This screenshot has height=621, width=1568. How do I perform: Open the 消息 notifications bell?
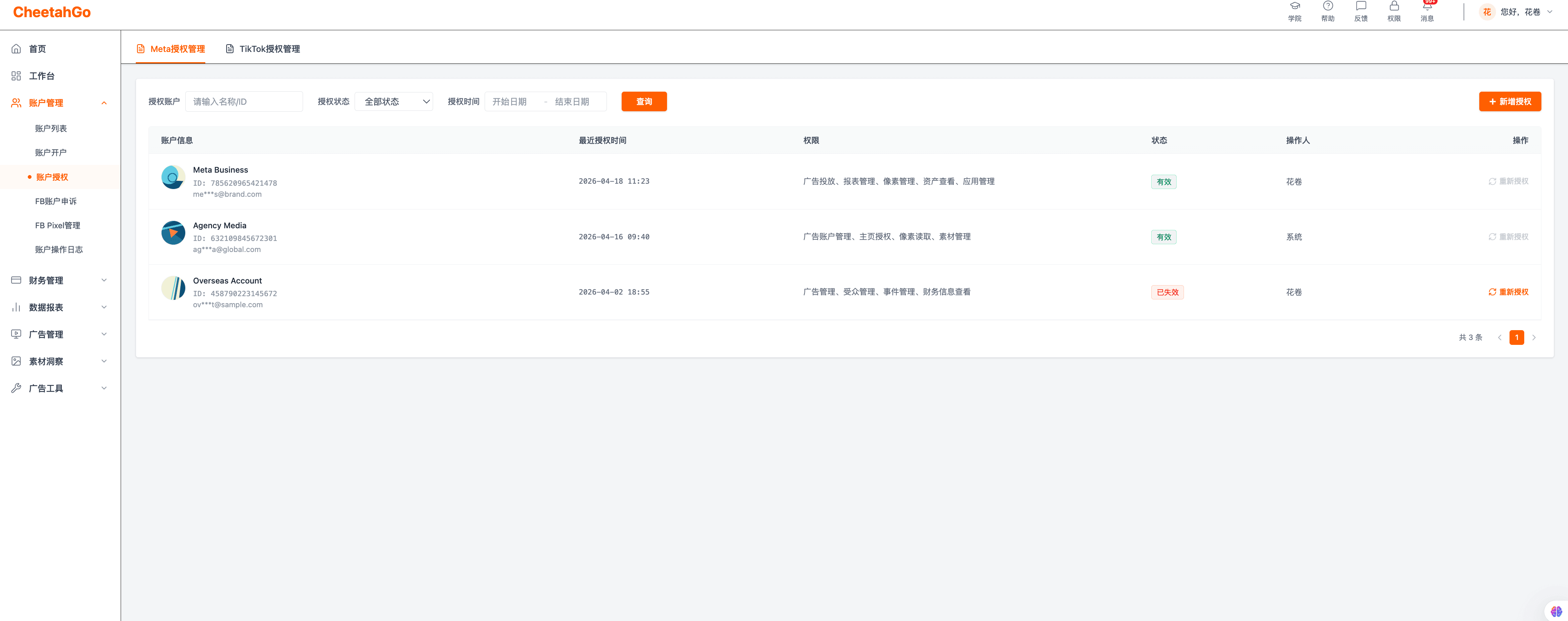click(x=1427, y=6)
